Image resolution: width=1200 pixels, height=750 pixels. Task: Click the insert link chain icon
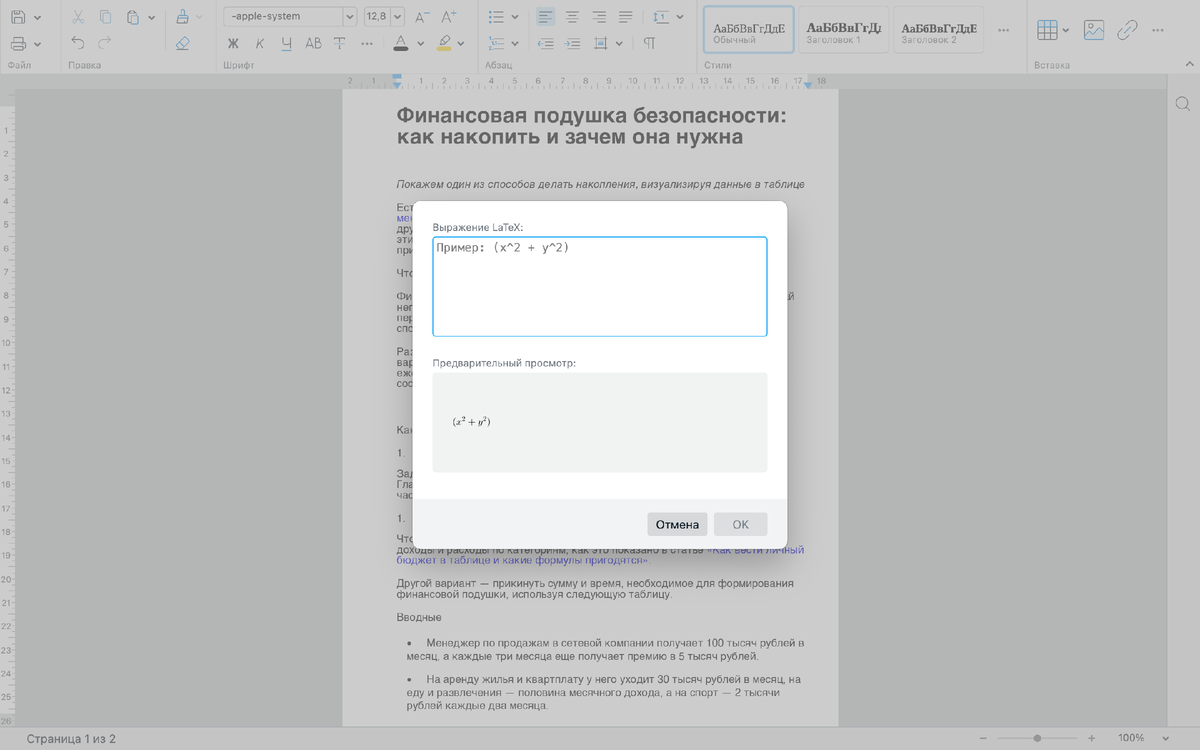1127,30
